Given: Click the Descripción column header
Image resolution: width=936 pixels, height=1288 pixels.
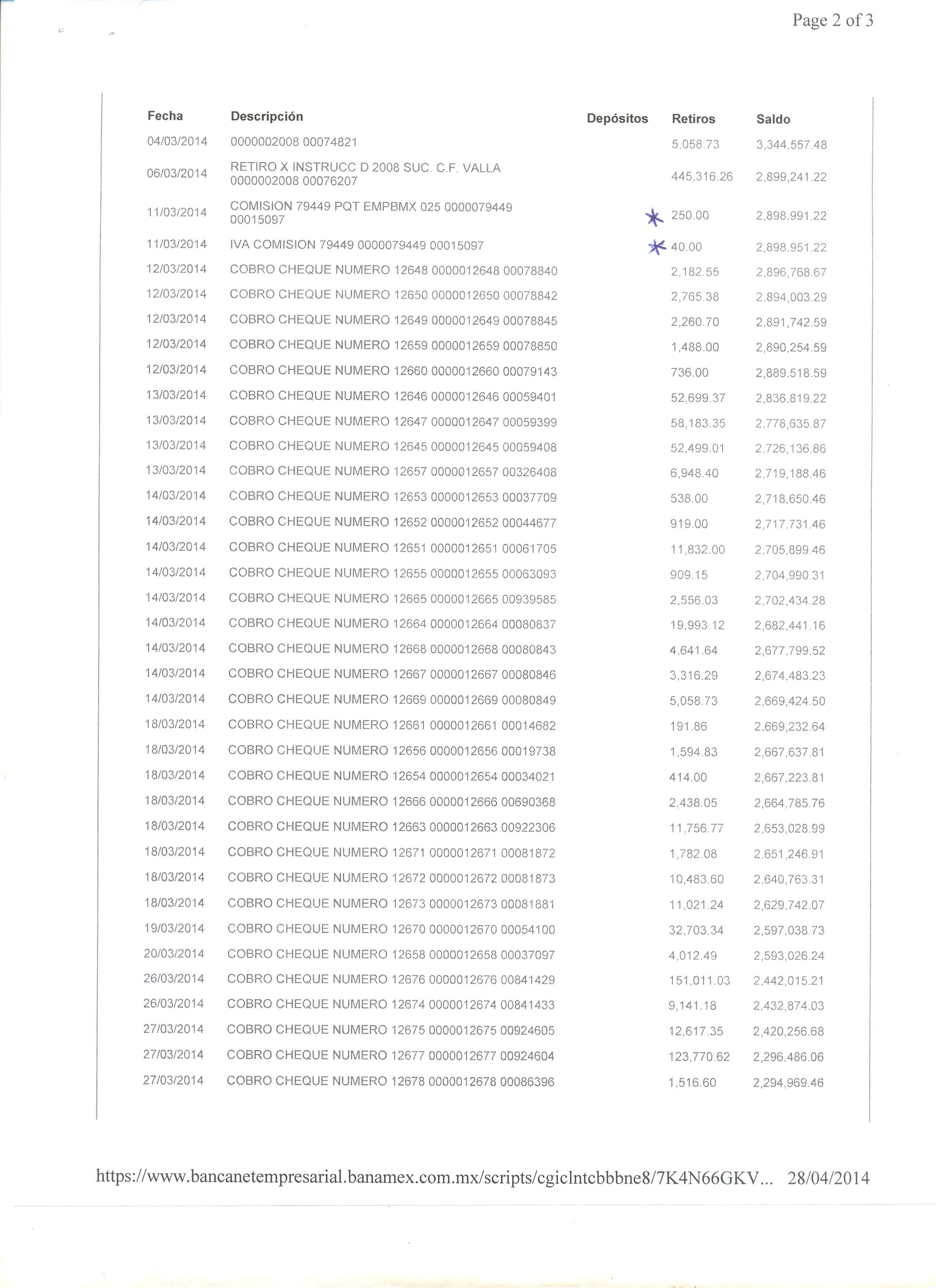Looking at the screenshot, I should point(266,116).
